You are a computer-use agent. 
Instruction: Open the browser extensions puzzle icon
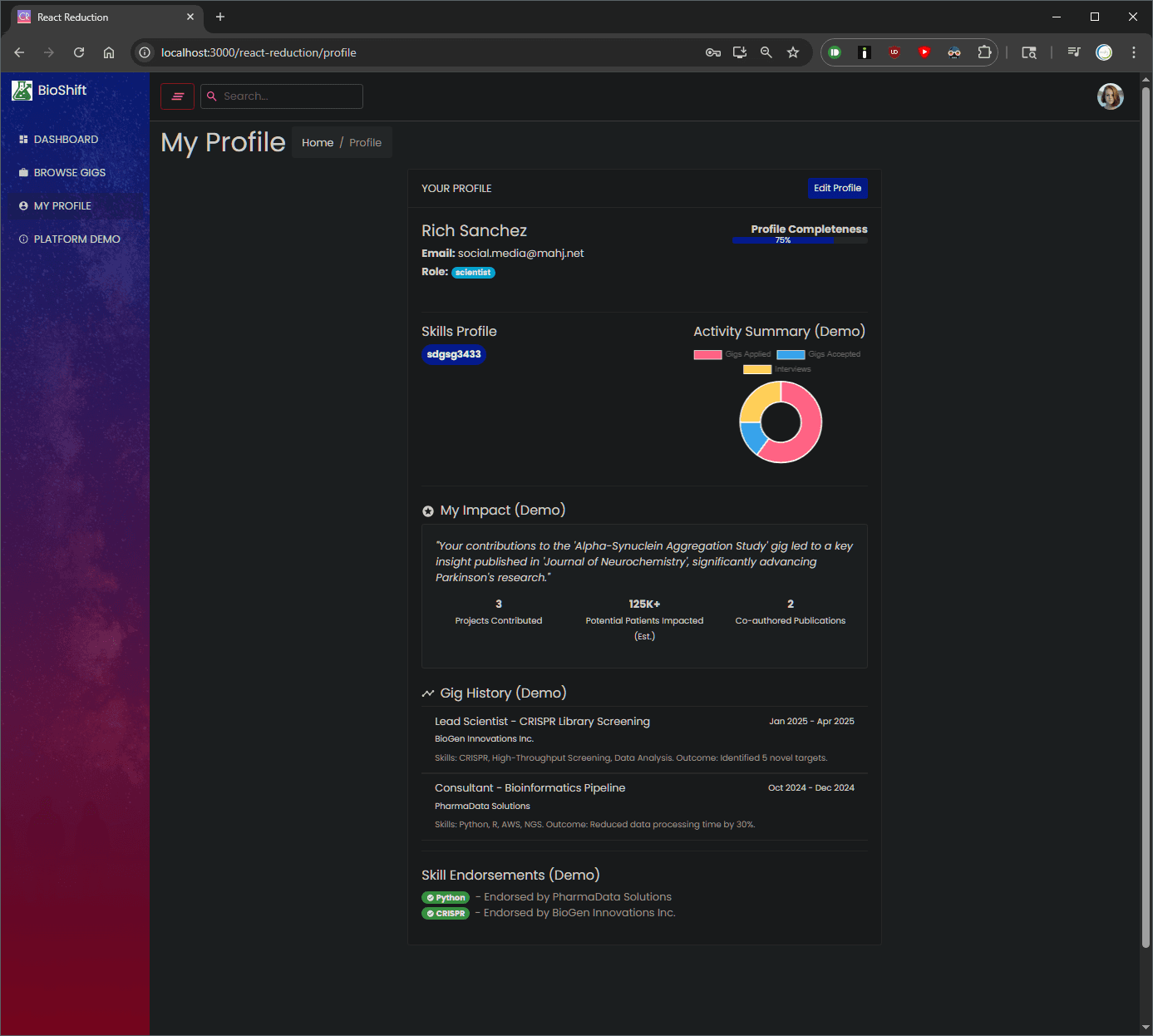pos(984,52)
